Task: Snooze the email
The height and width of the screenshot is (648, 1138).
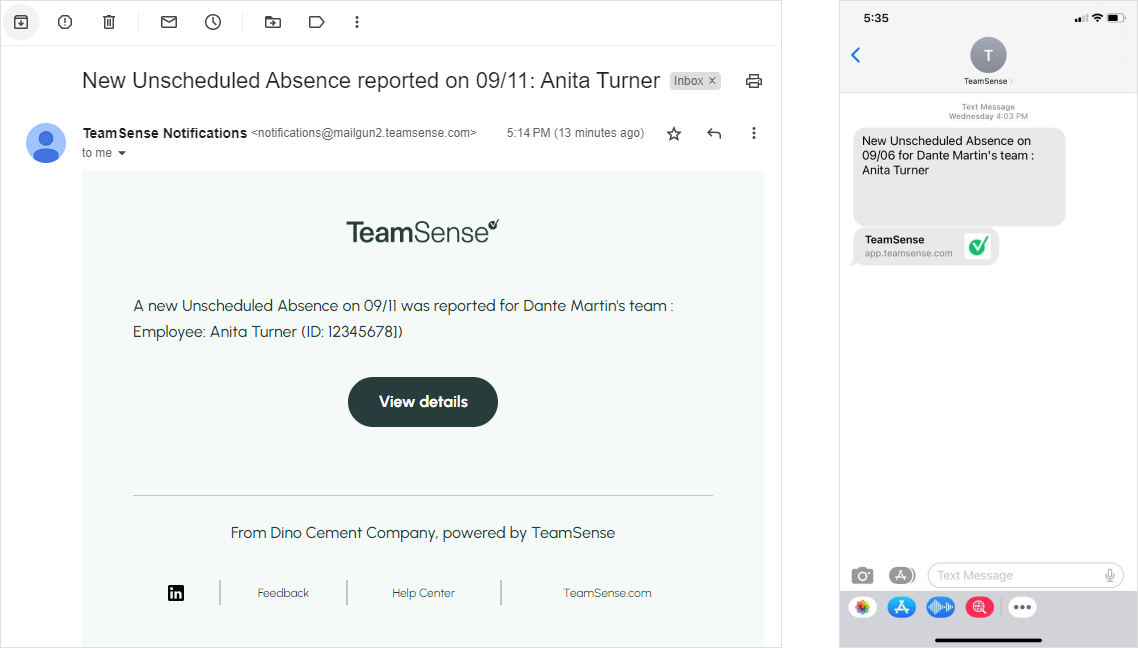Action: [x=213, y=21]
